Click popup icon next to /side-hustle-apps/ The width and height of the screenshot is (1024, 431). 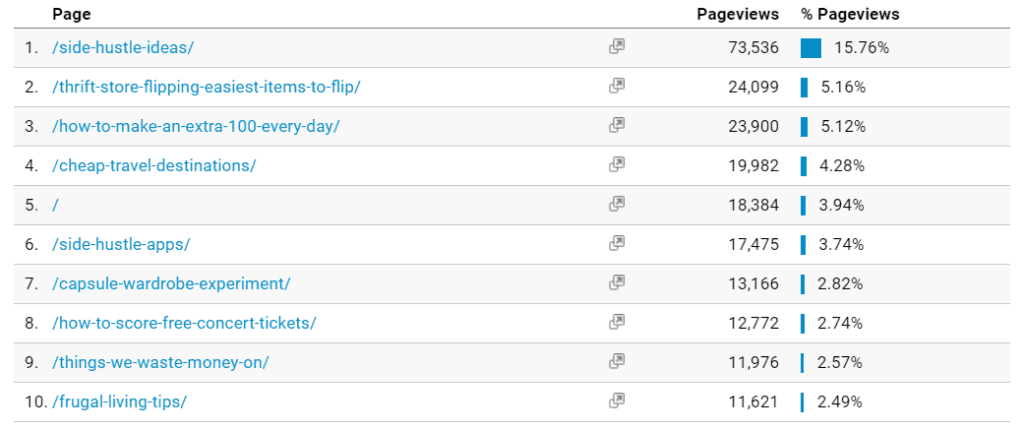(616, 243)
